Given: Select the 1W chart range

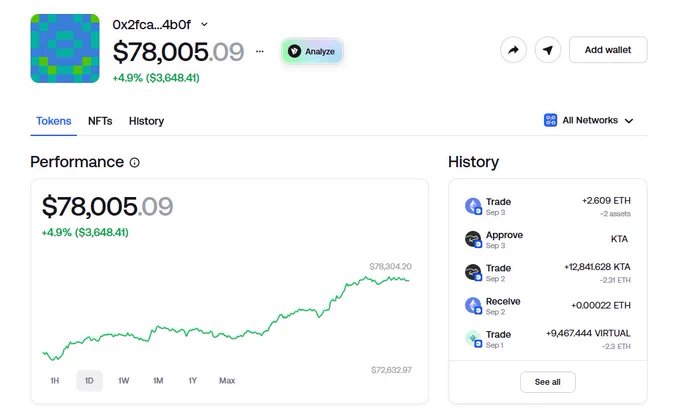Looking at the screenshot, I should 124,381.
